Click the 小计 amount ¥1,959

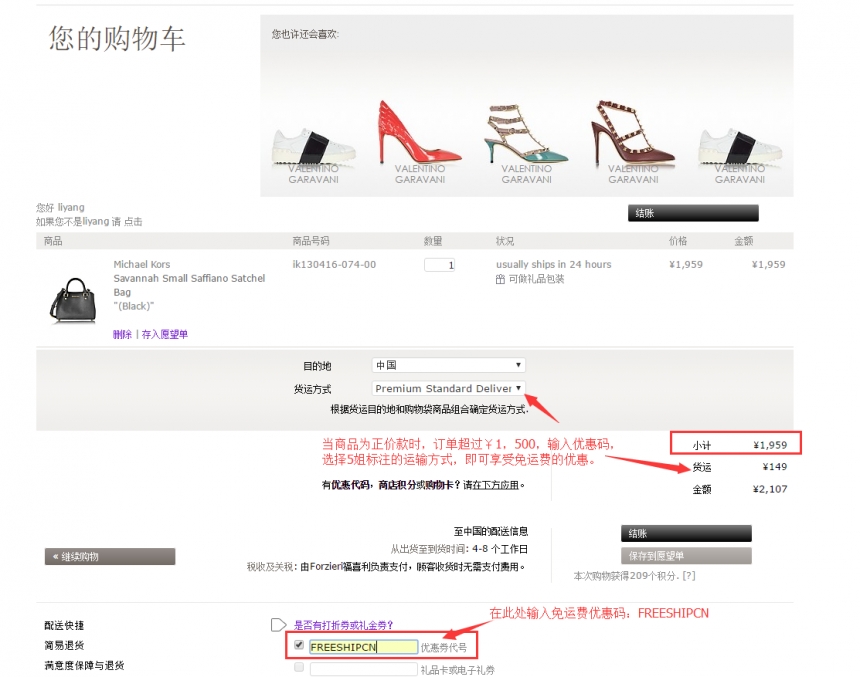click(x=770, y=445)
